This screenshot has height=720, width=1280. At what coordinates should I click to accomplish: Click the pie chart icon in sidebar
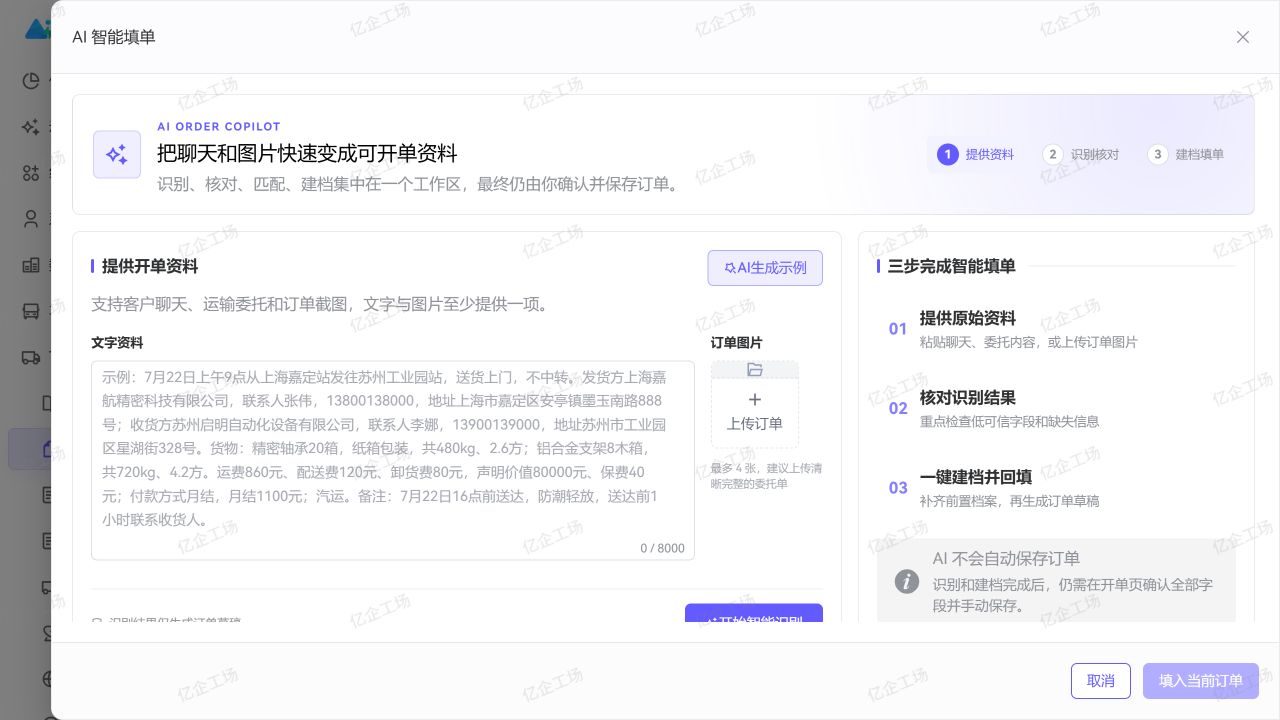(31, 82)
